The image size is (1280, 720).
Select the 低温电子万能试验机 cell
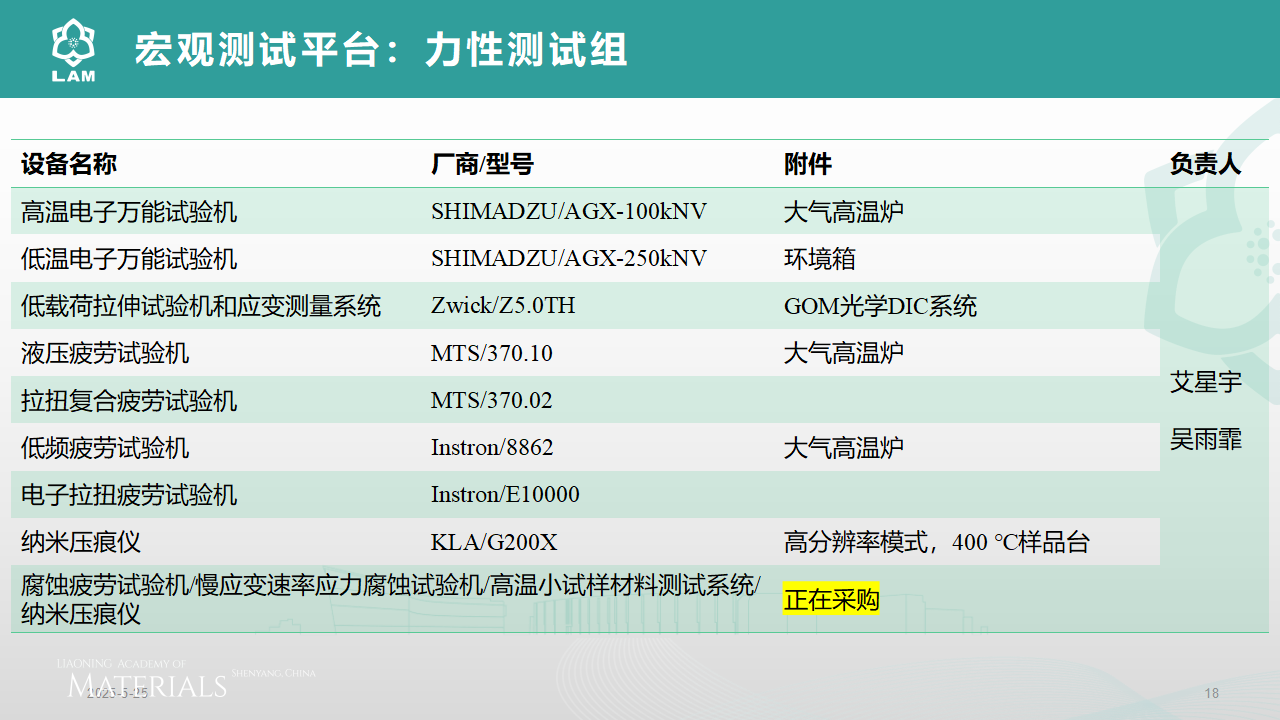point(129,259)
